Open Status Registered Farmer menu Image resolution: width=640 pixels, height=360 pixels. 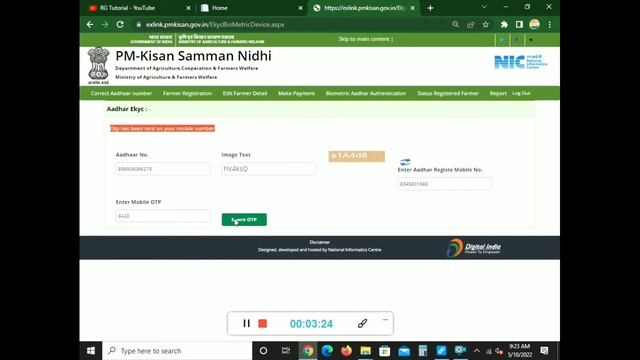coord(448,93)
